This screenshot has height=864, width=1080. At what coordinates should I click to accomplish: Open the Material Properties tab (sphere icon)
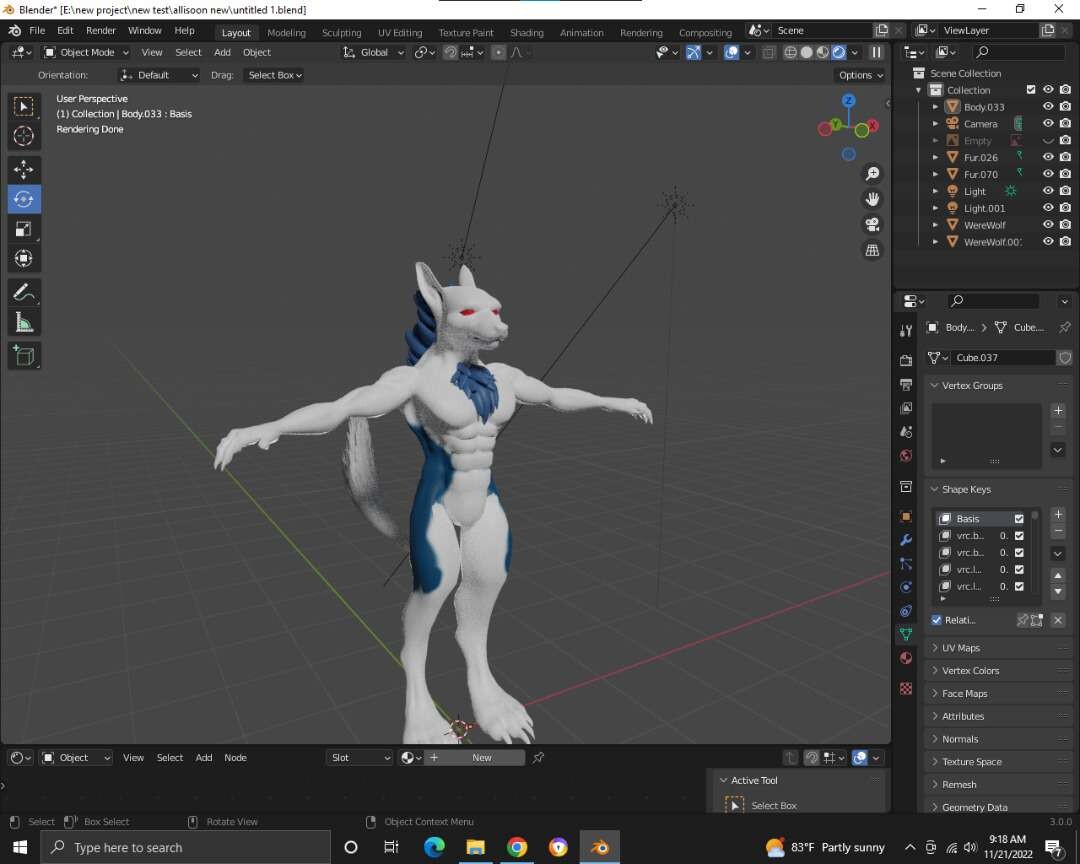point(905,658)
